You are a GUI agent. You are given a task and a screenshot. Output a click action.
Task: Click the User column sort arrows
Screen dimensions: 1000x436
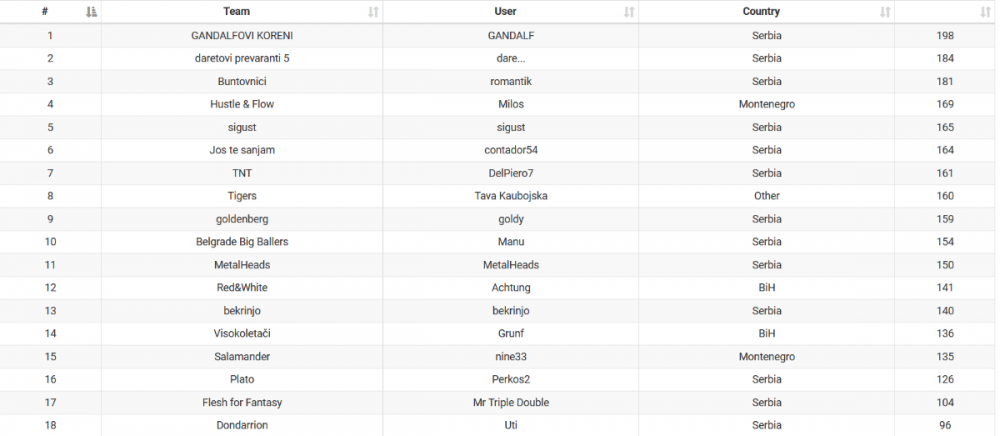pyautogui.click(x=629, y=12)
